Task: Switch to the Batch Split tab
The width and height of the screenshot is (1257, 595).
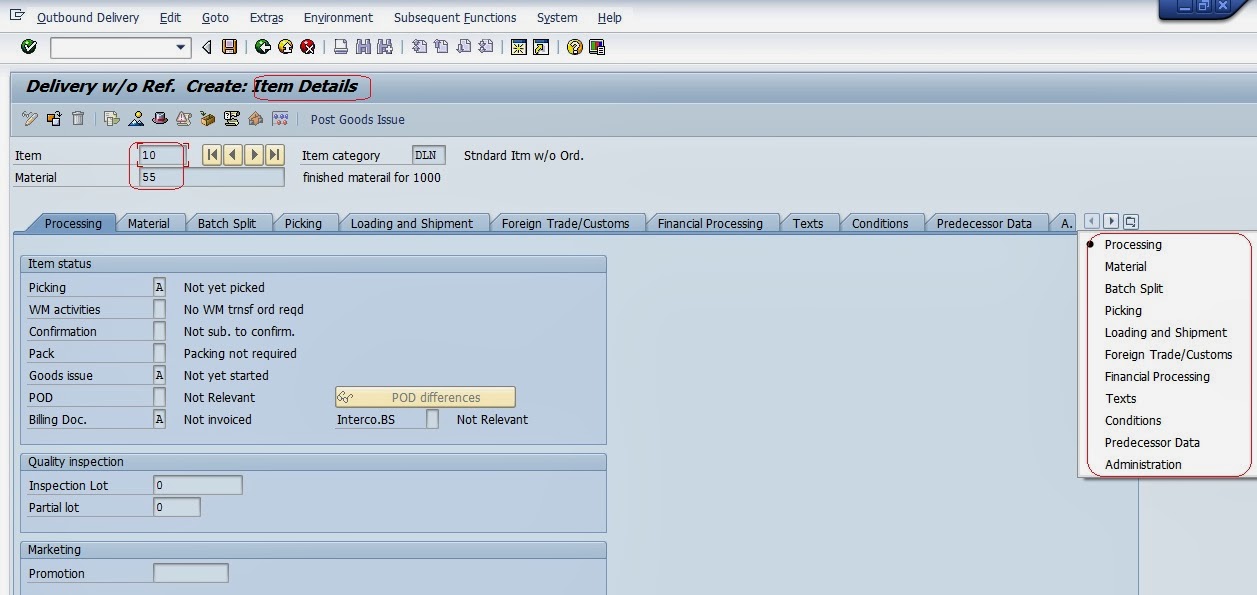Action: point(227,223)
